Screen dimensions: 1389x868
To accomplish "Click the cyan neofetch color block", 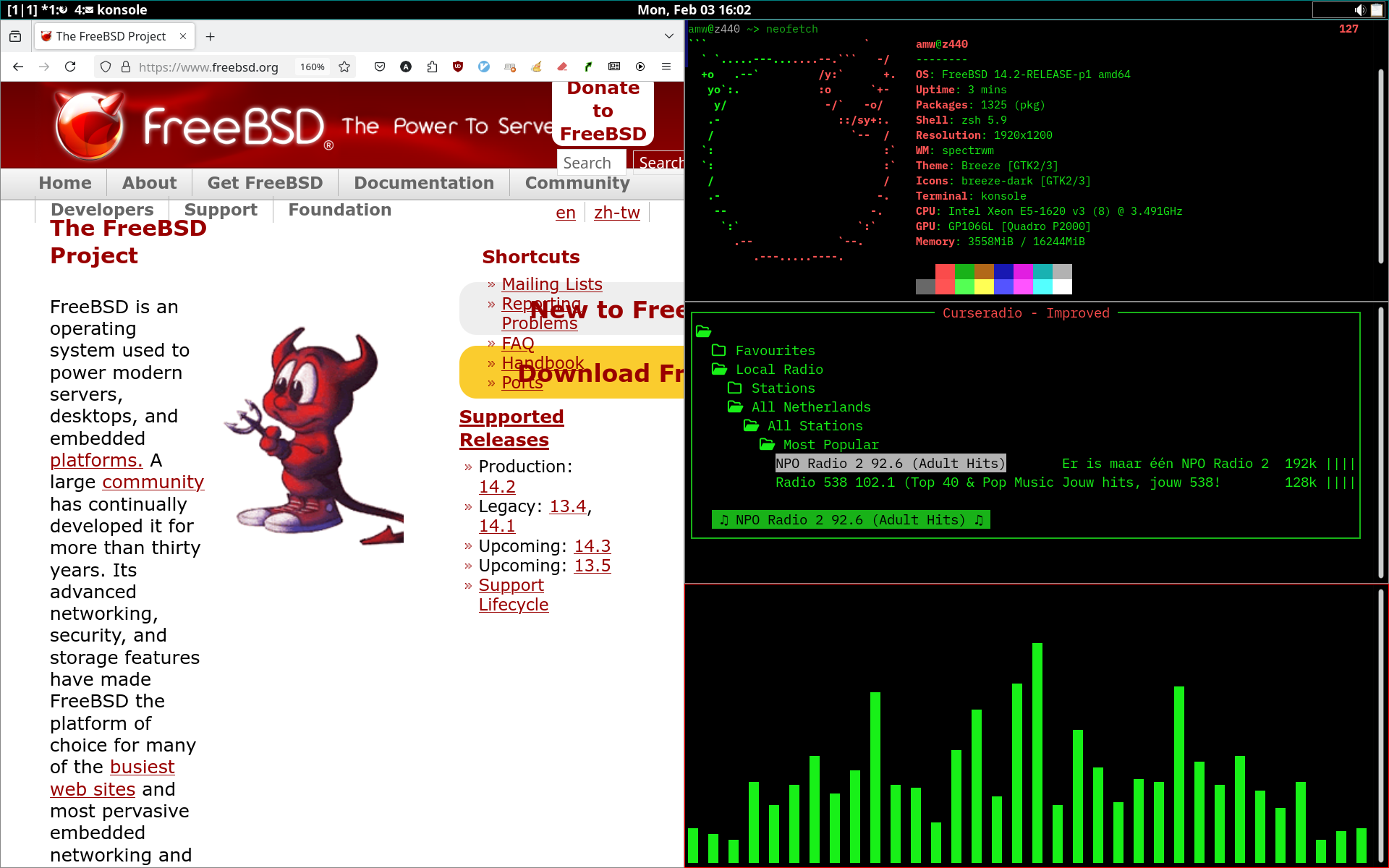I will tap(1042, 287).
